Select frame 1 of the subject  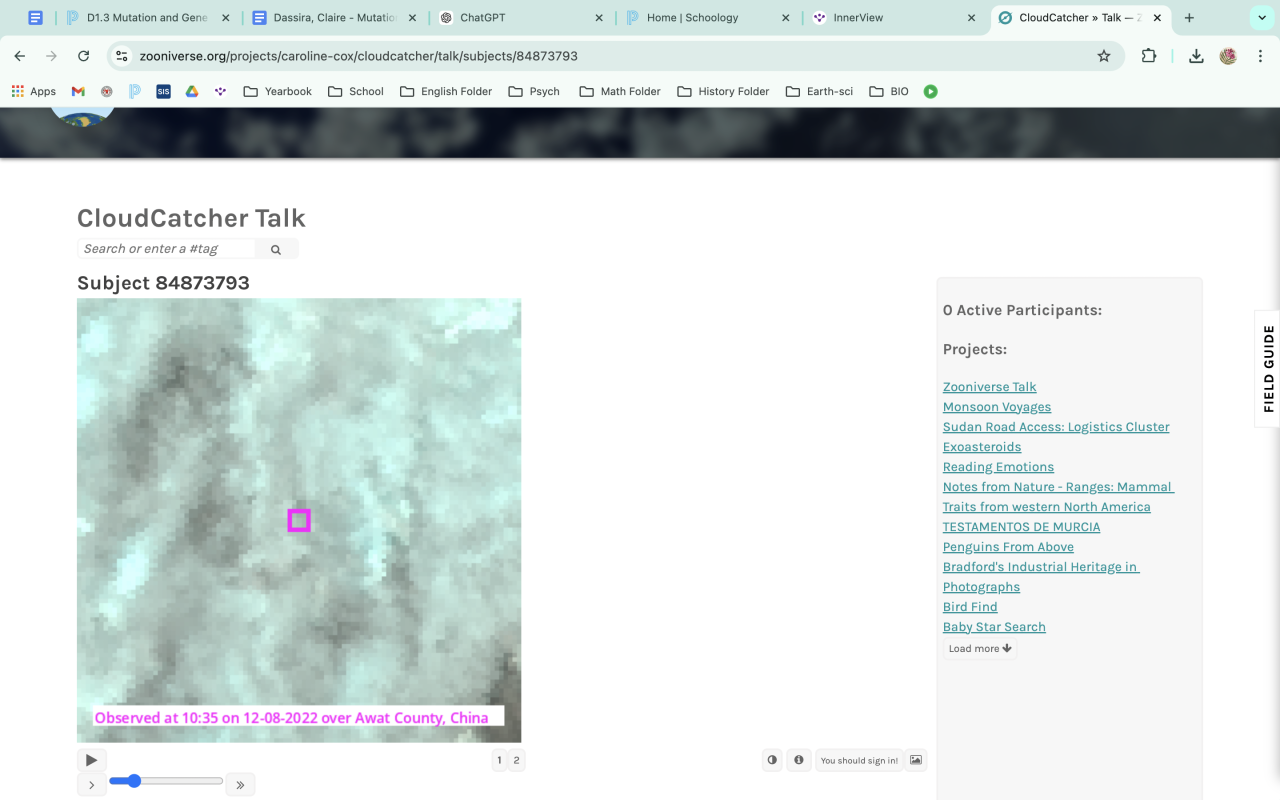(499, 760)
